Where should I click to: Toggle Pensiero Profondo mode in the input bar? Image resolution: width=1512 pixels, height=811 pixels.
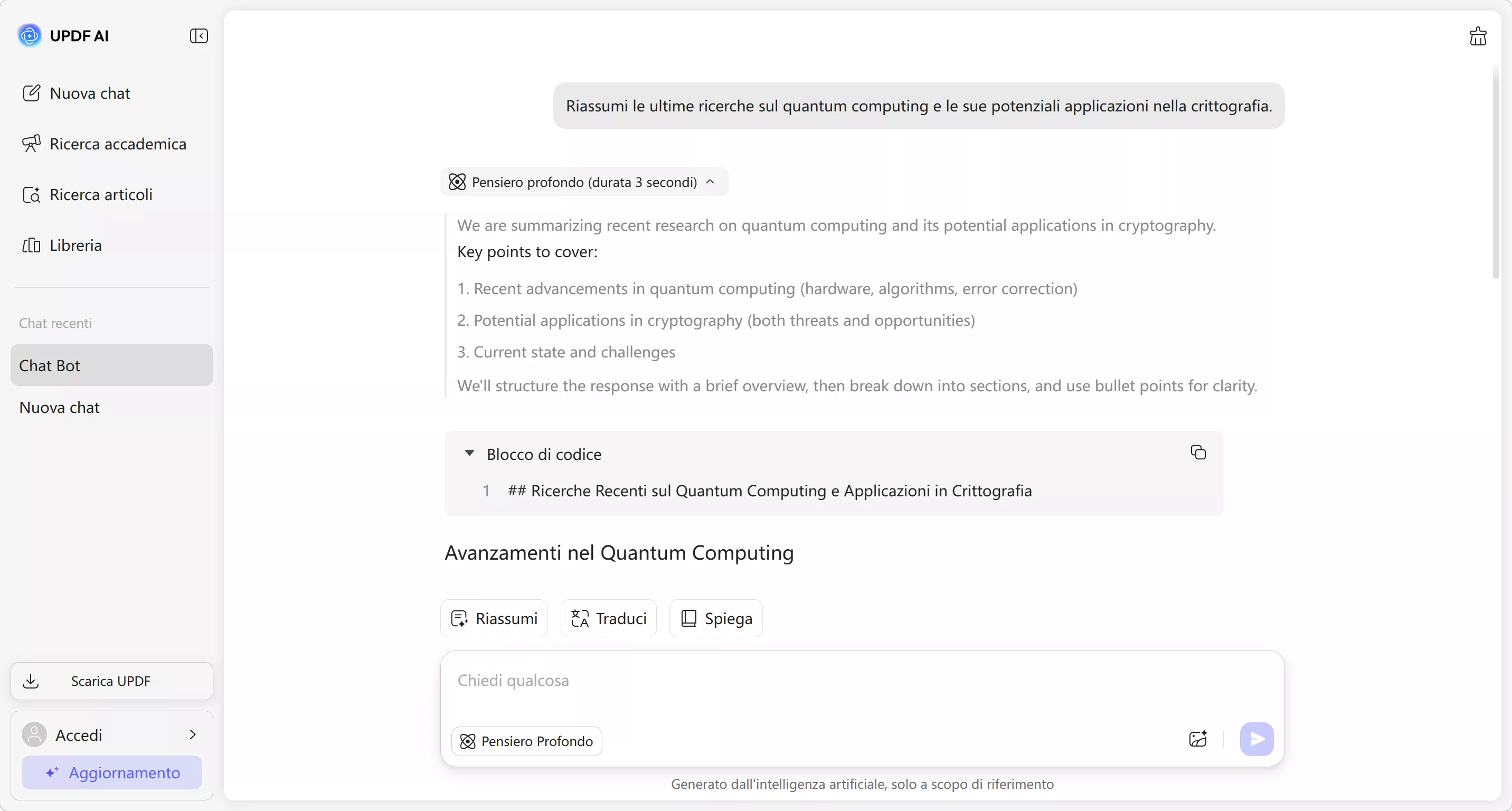pos(526,741)
